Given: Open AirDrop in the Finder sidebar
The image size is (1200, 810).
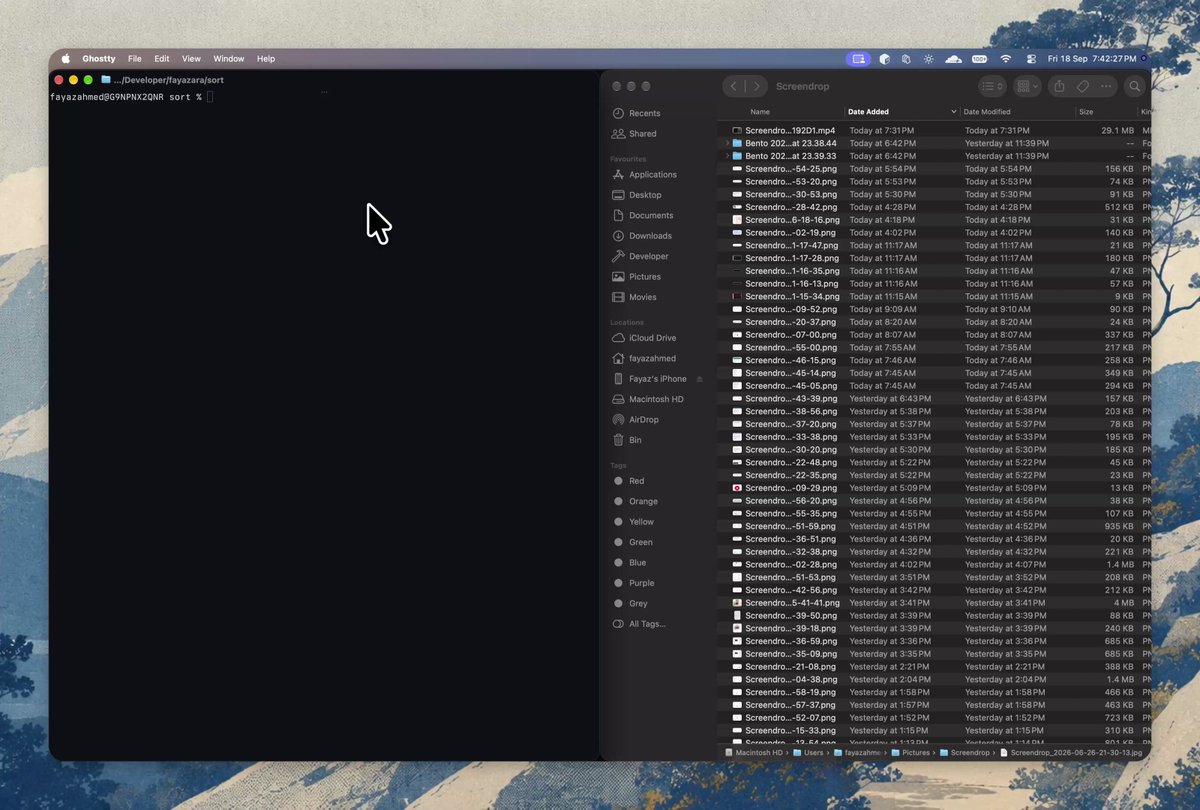Looking at the screenshot, I should tap(636, 420).
